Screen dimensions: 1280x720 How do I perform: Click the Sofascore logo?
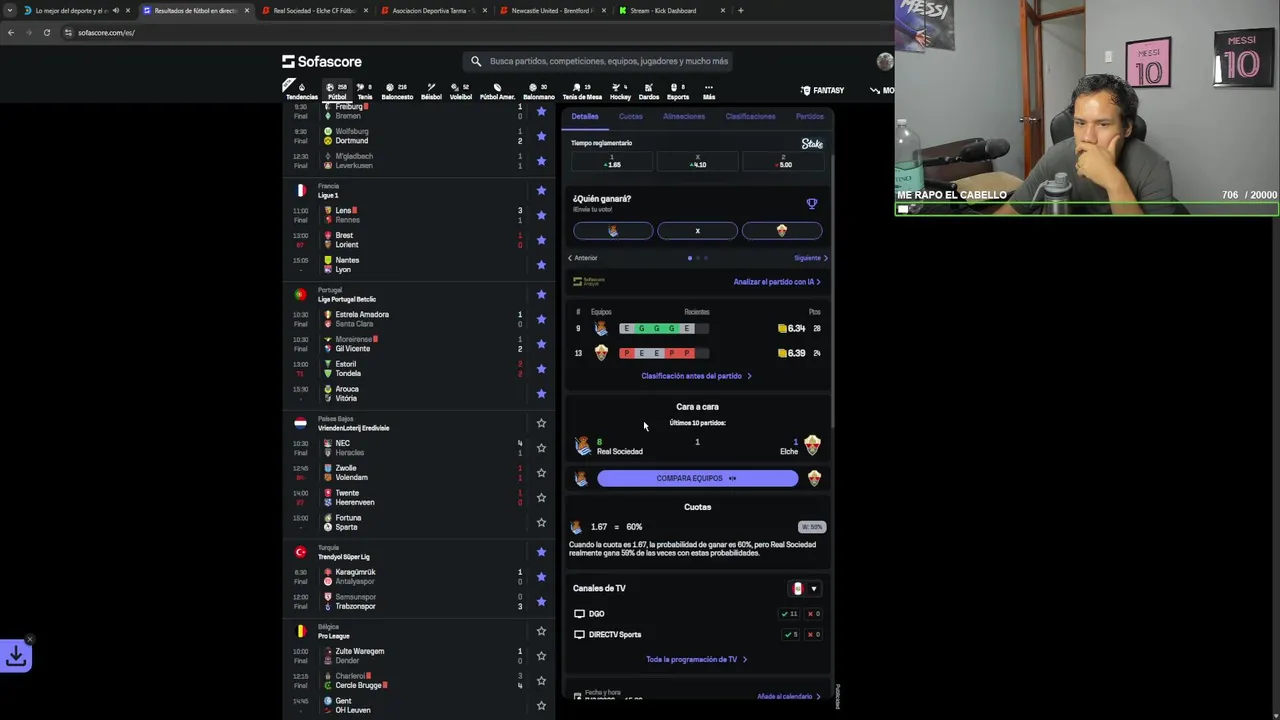click(x=322, y=61)
